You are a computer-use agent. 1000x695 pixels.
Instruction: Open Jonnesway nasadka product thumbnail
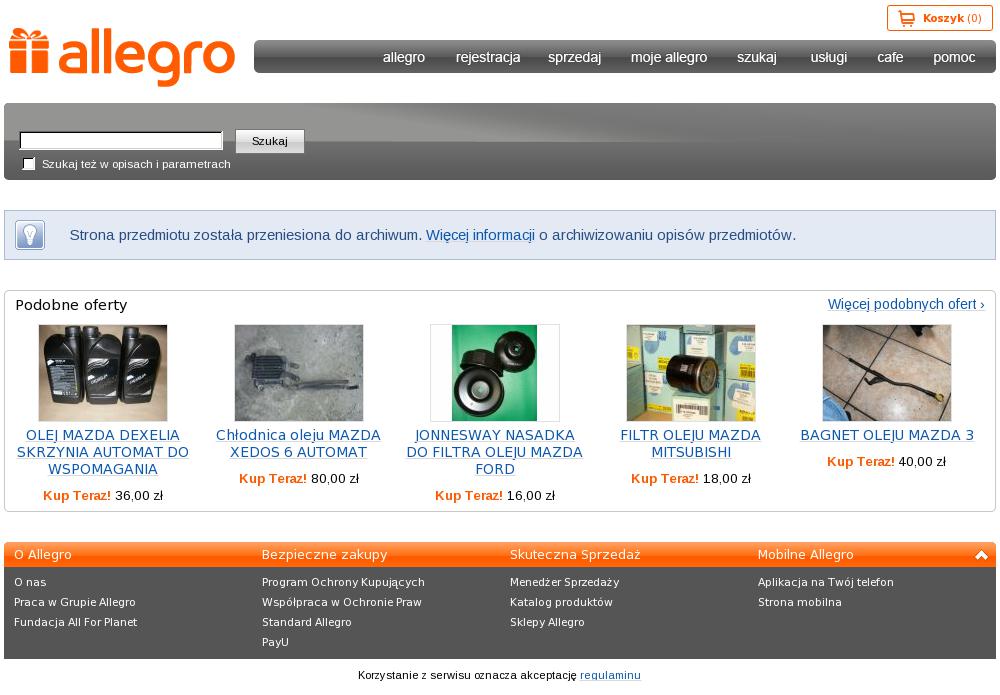click(x=494, y=373)
